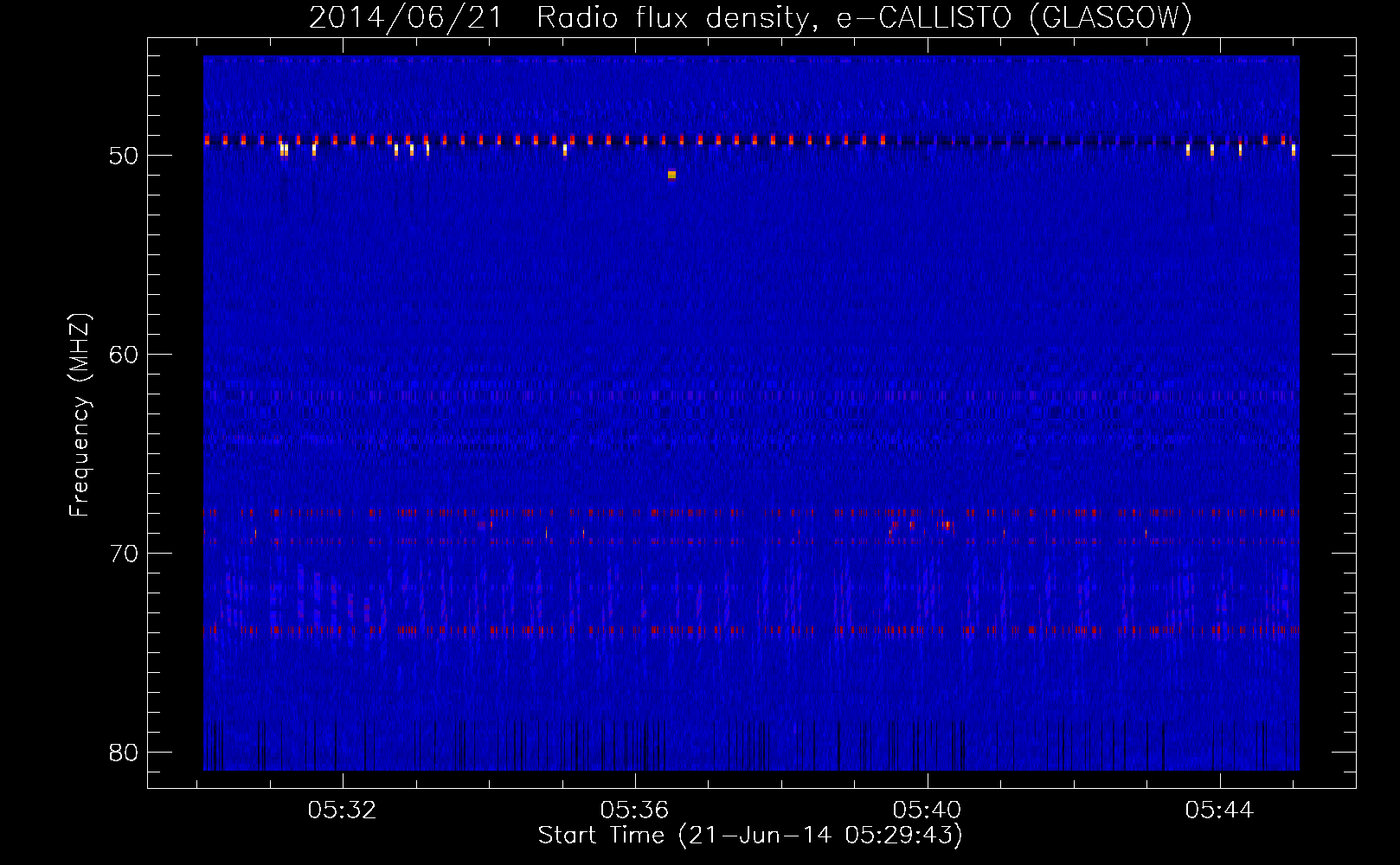This screenshot has width=1400, height=865.
Task: Click the 05:40 time tick label
Action: pyautogui.click(x=928, y=811)
